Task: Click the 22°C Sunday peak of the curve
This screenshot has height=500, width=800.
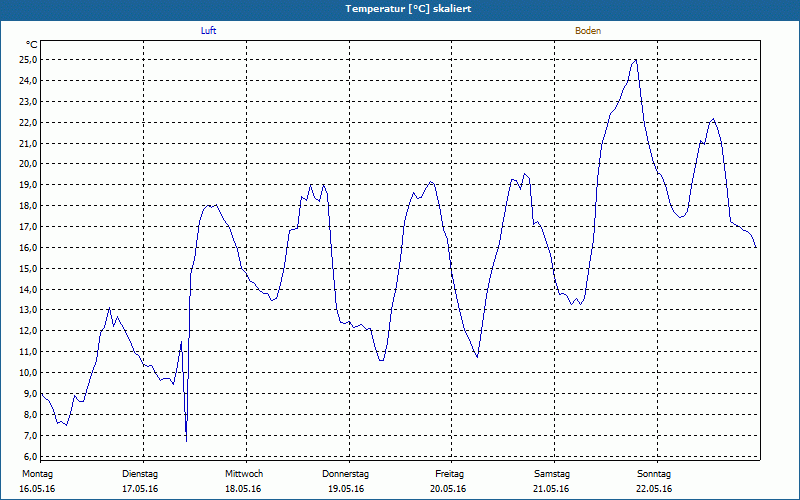Action: click(x=713, y=119)
